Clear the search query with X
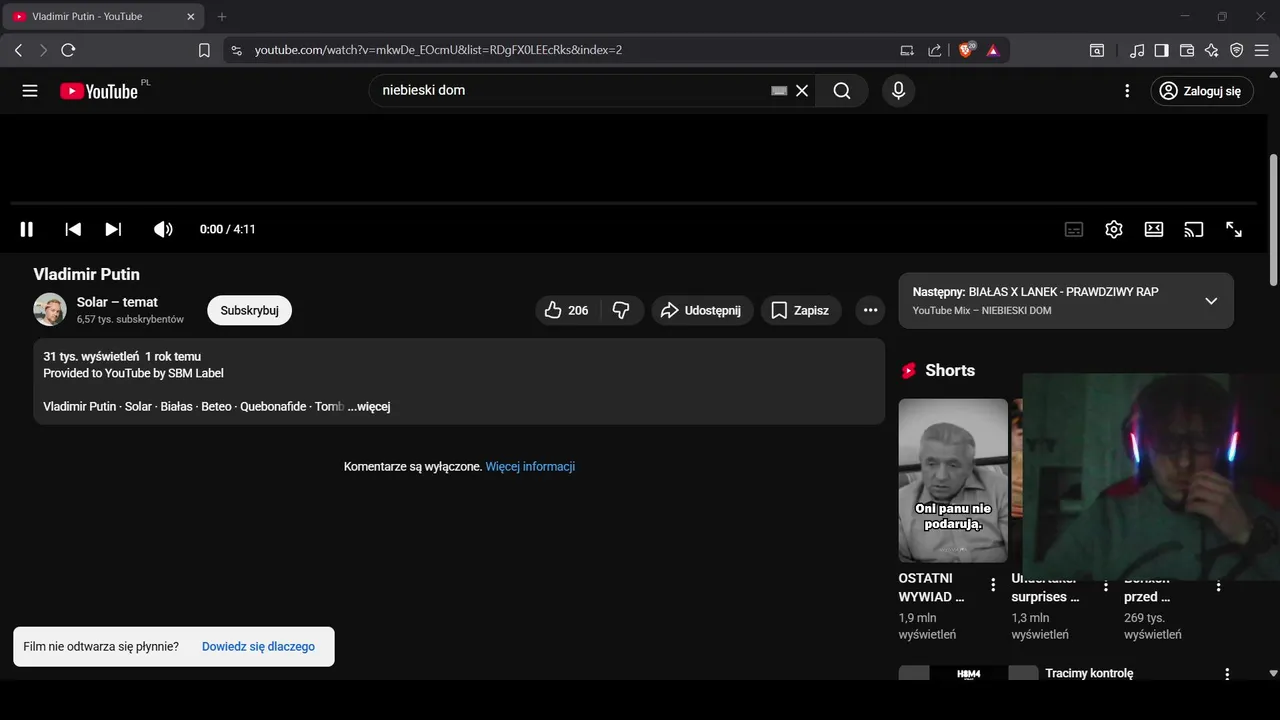This screenshot has height=720, width=1280. pyautogui.click(x=802, y=91)
